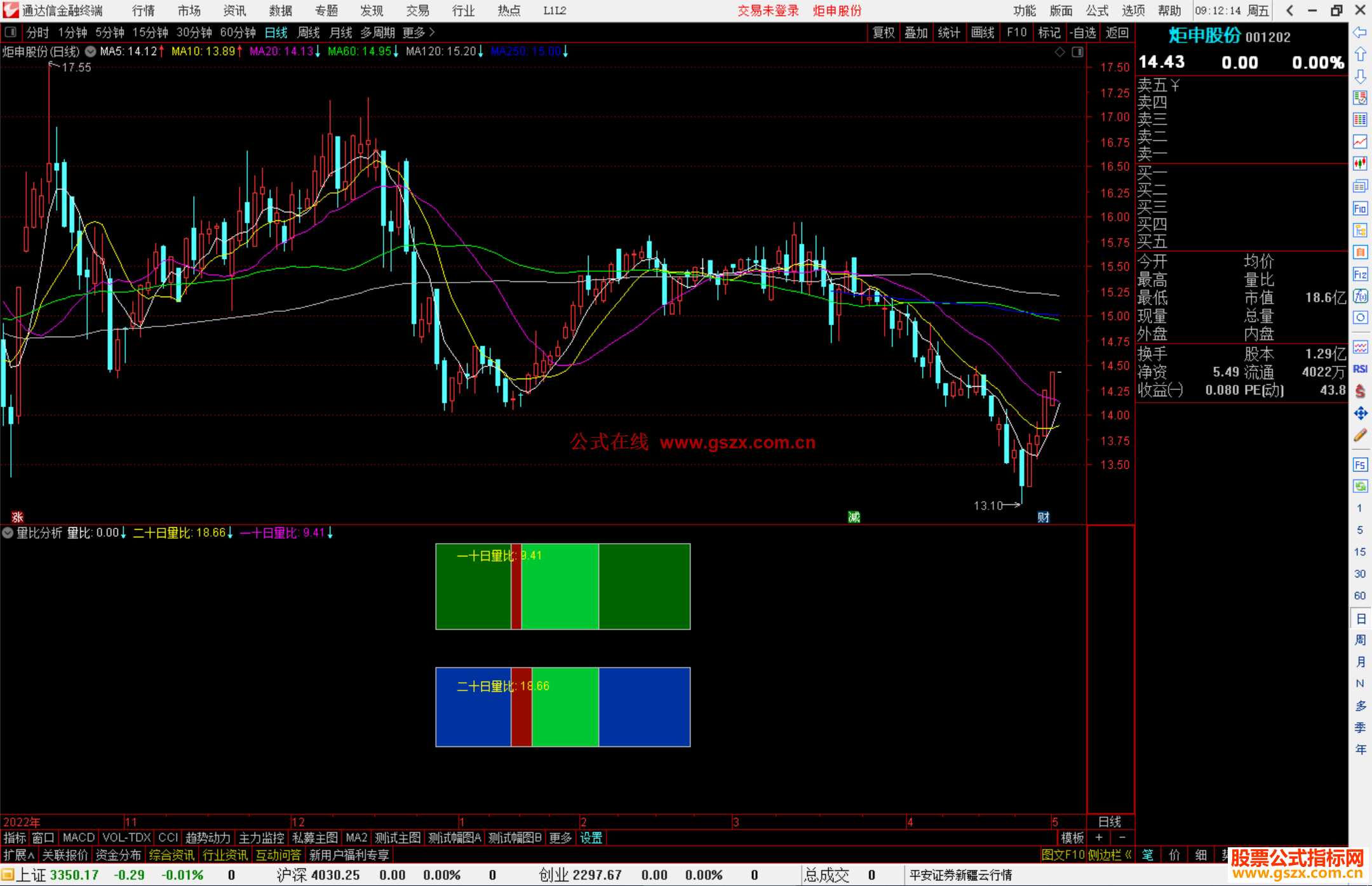Select the pencil drawing tool icon

(x=1360, y=436)
